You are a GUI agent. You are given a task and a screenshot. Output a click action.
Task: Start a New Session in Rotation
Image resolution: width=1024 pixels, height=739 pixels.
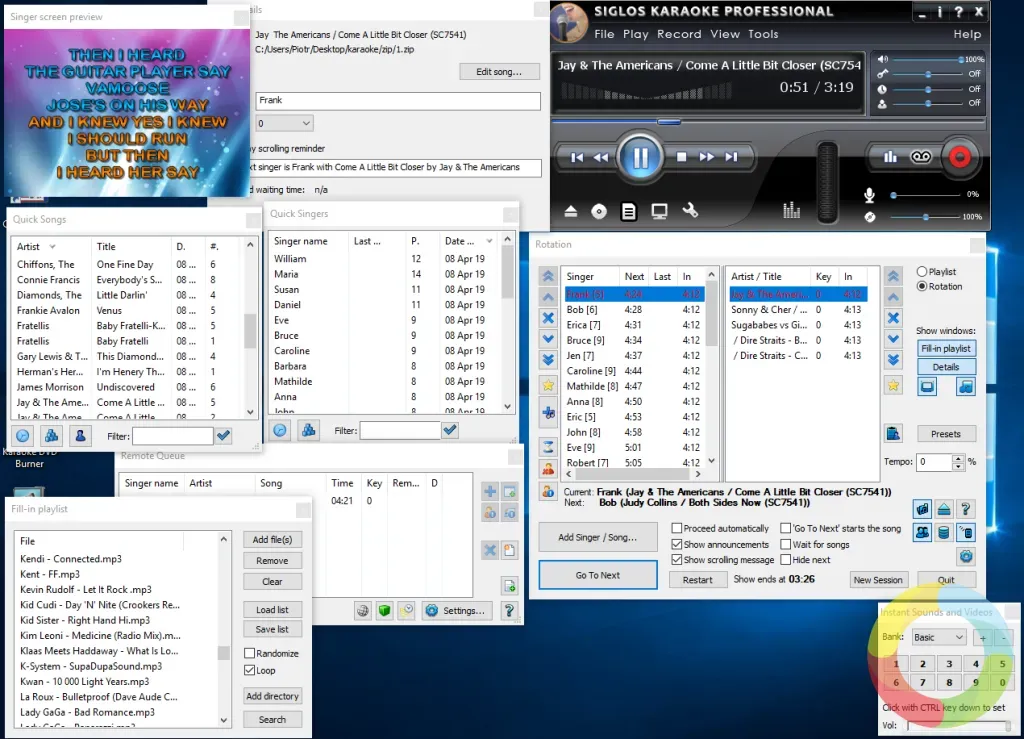[x=878, y=580]
